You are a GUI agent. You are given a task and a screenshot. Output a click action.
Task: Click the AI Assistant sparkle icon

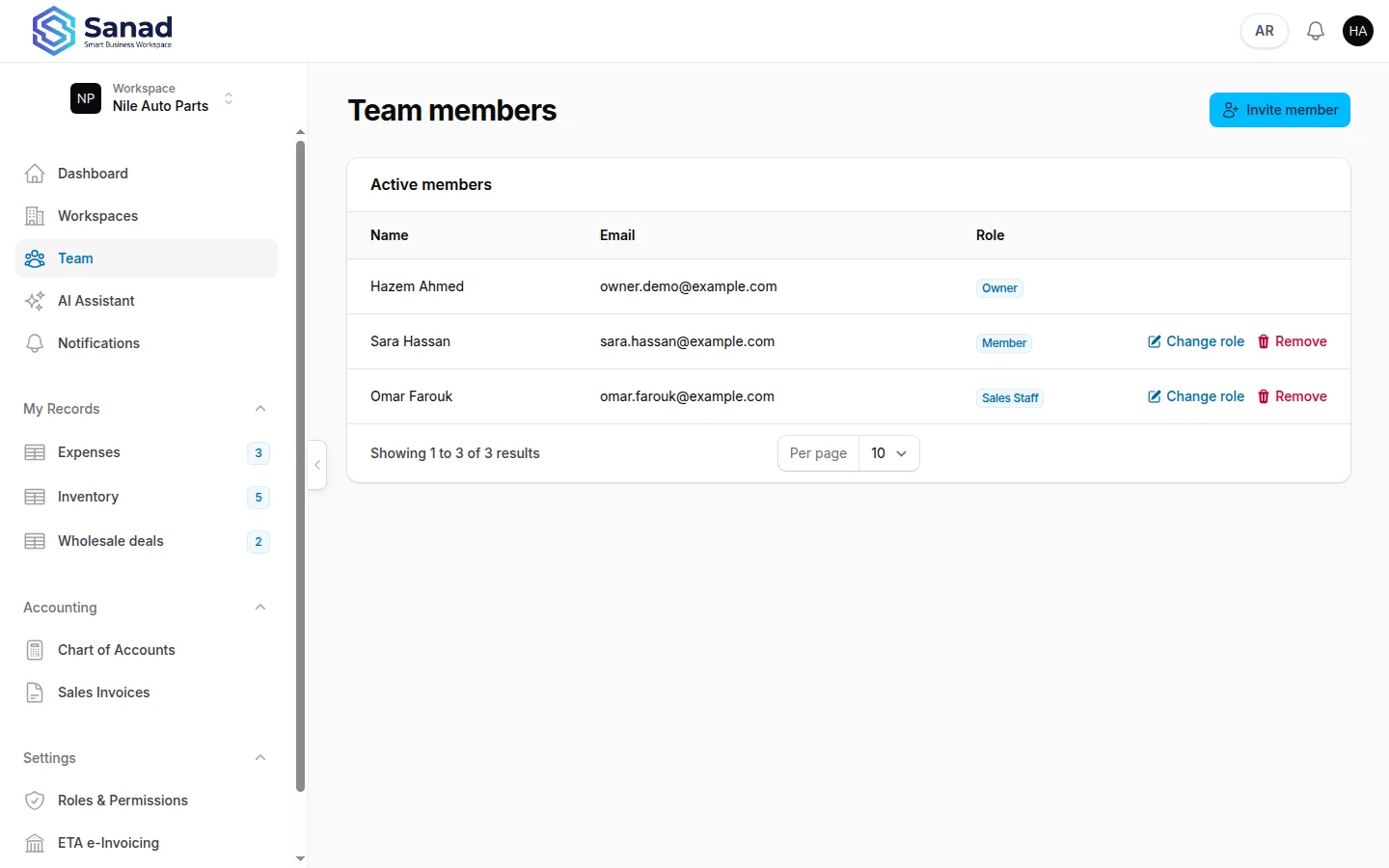tap(35, 301)
